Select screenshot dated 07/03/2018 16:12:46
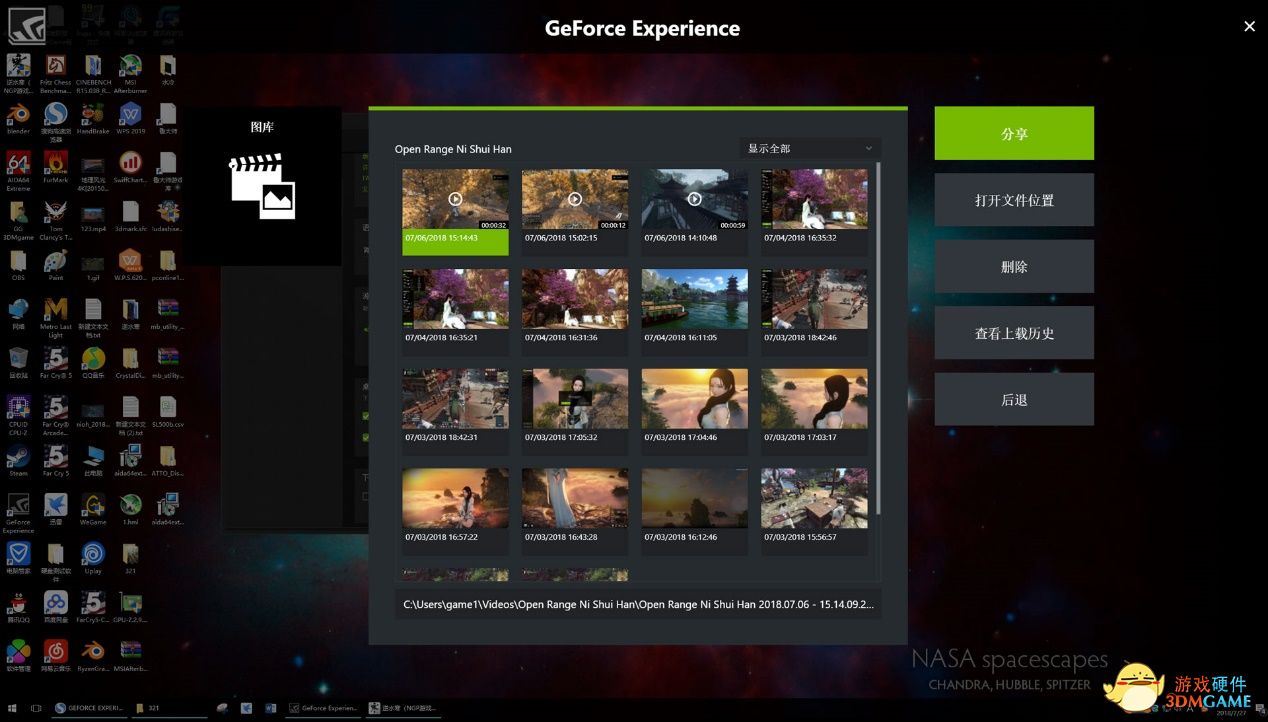 (695, 511)
